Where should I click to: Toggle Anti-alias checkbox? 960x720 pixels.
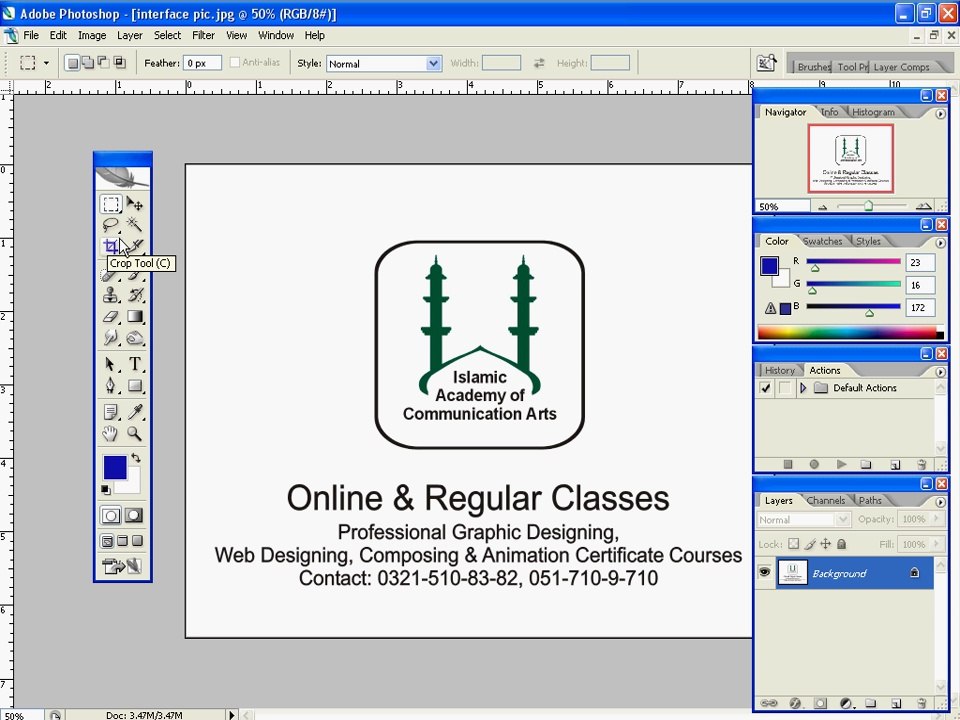234,62
